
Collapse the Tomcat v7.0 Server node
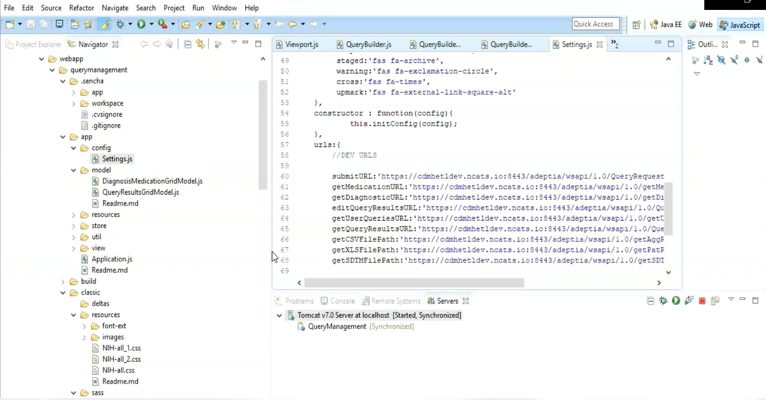click(279, 316)
